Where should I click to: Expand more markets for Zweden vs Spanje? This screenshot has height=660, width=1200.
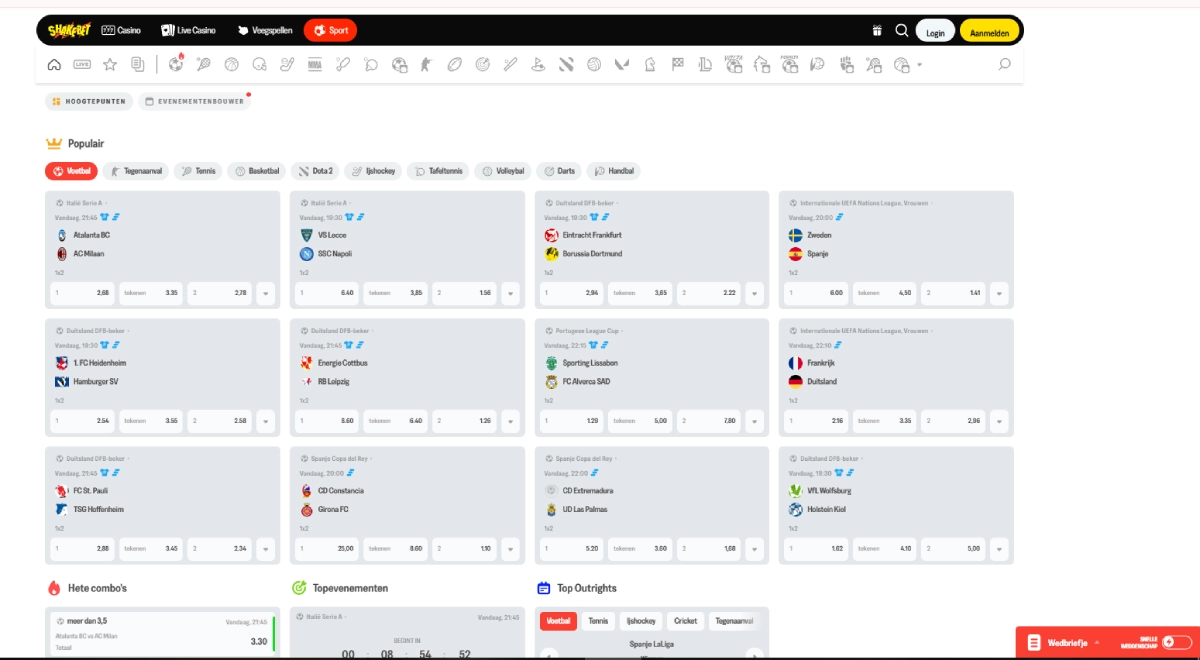click(999, 294)
